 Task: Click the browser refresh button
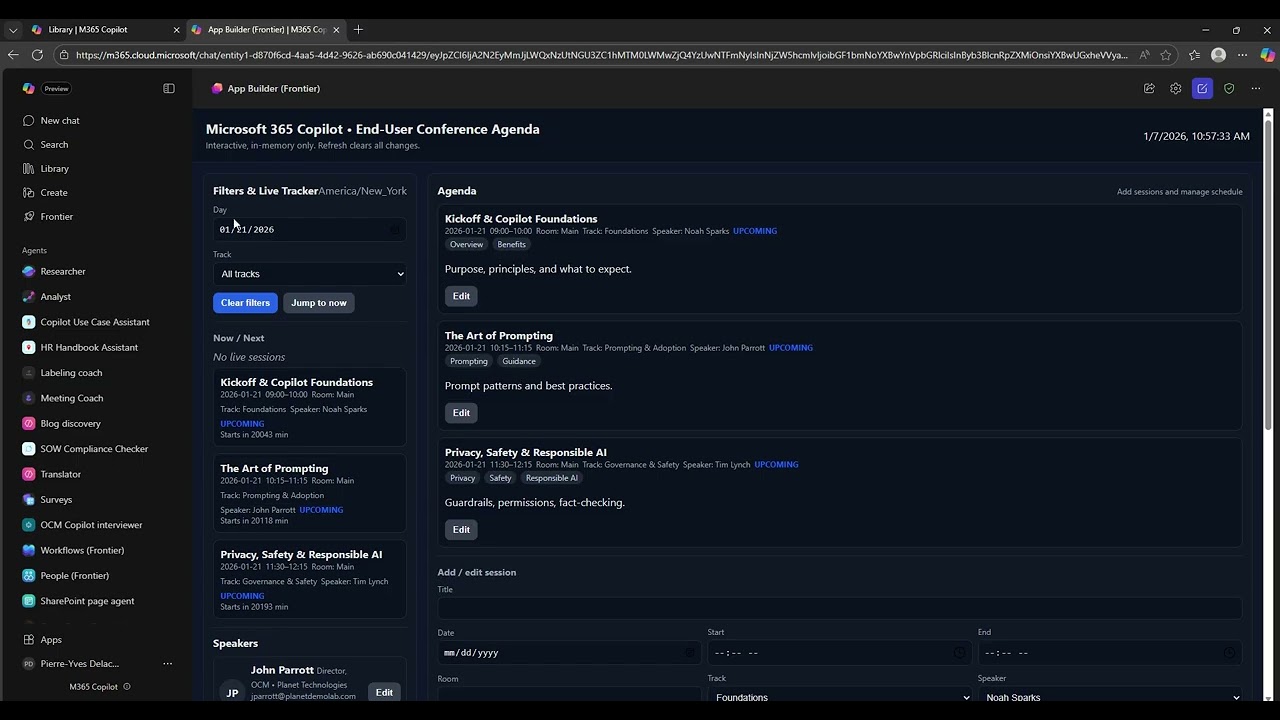(38, 55)
